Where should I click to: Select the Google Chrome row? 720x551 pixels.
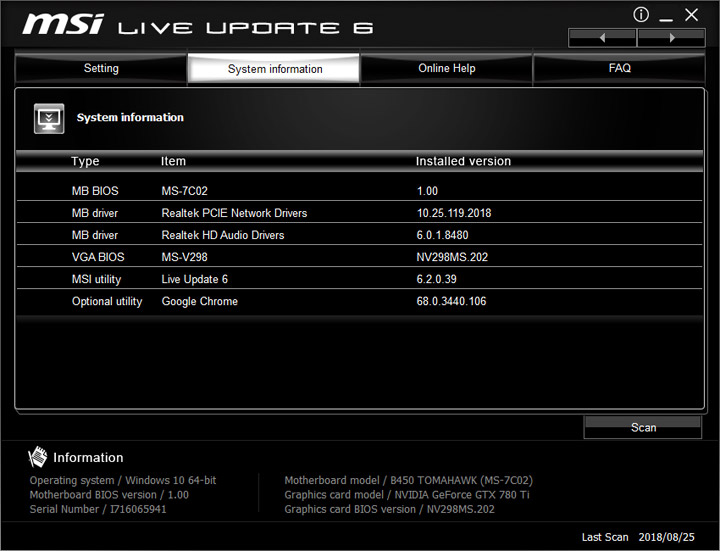360,301
